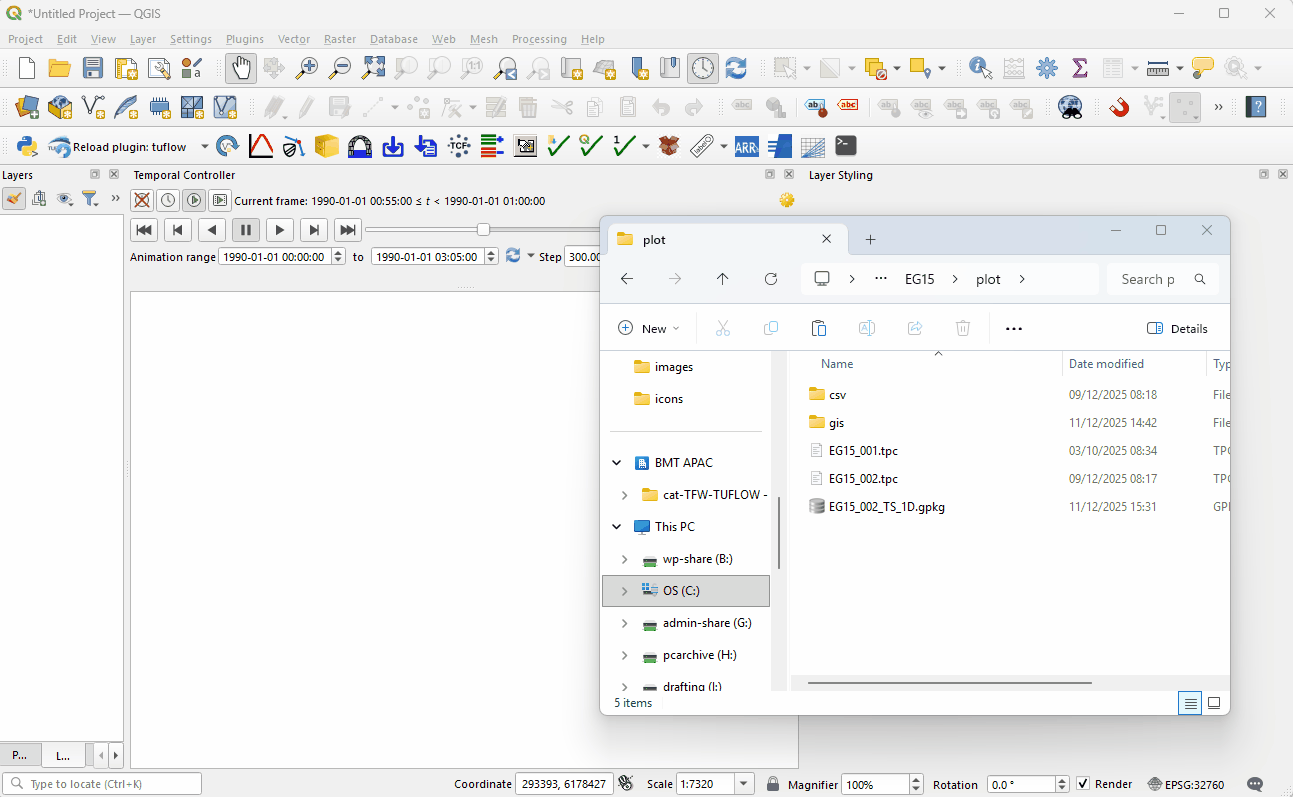Click the Zoom In magnifier

307,68
